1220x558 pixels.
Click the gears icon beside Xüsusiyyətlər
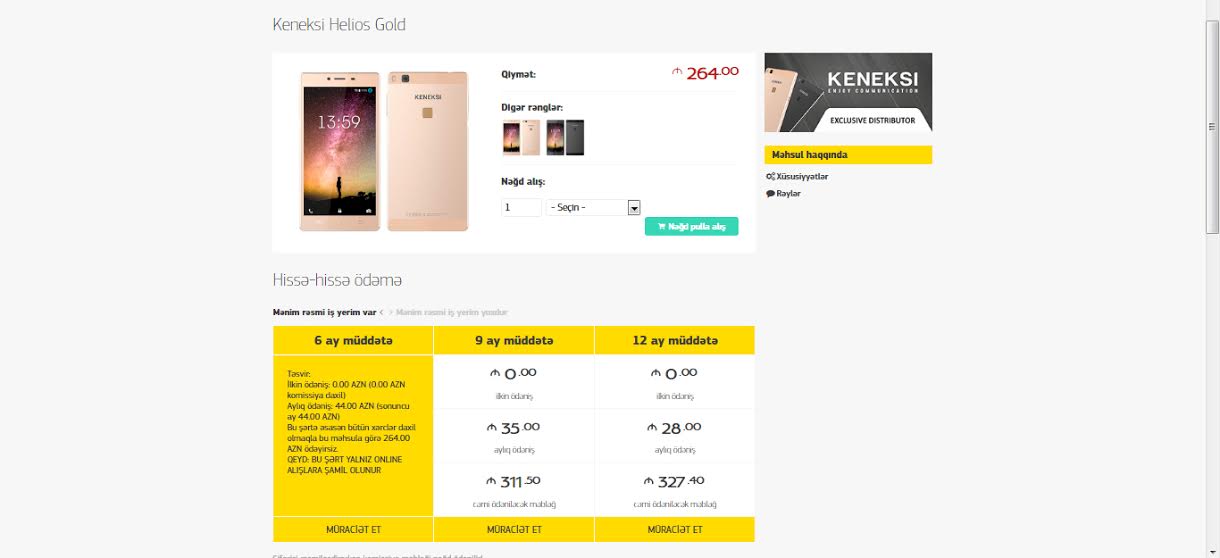click(x=770, y=177)
